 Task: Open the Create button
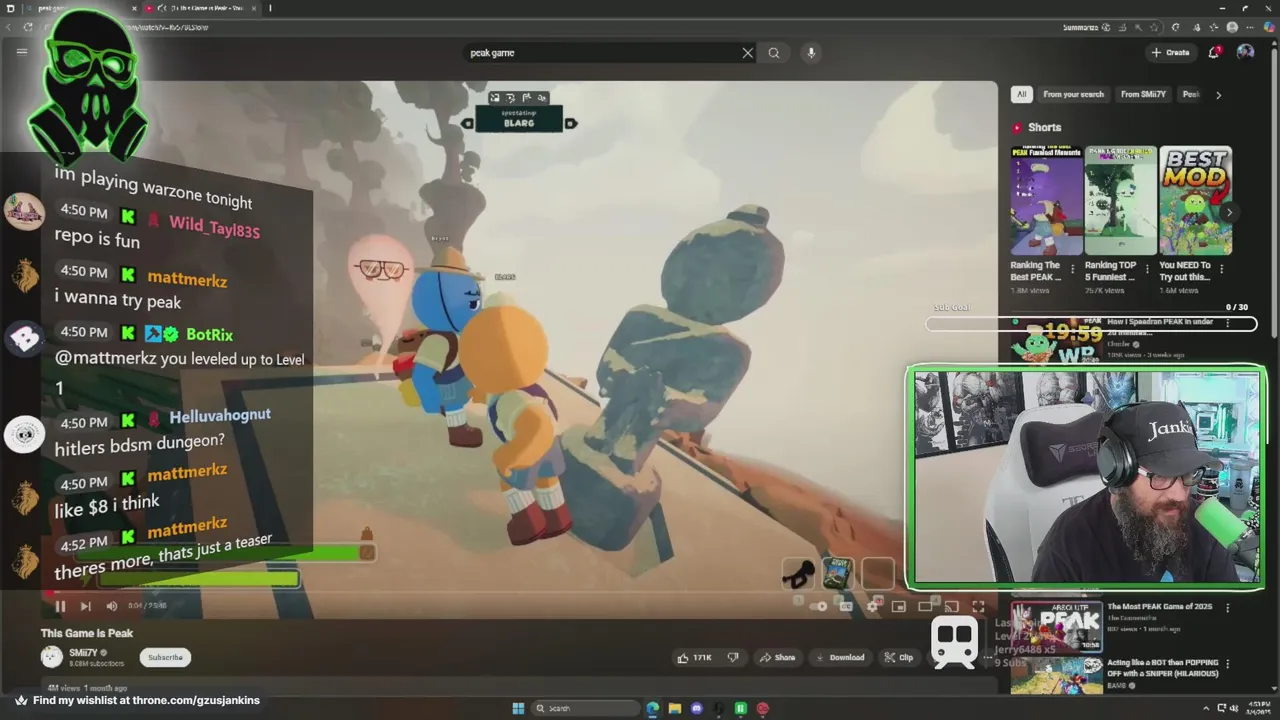click(1170, 52)
